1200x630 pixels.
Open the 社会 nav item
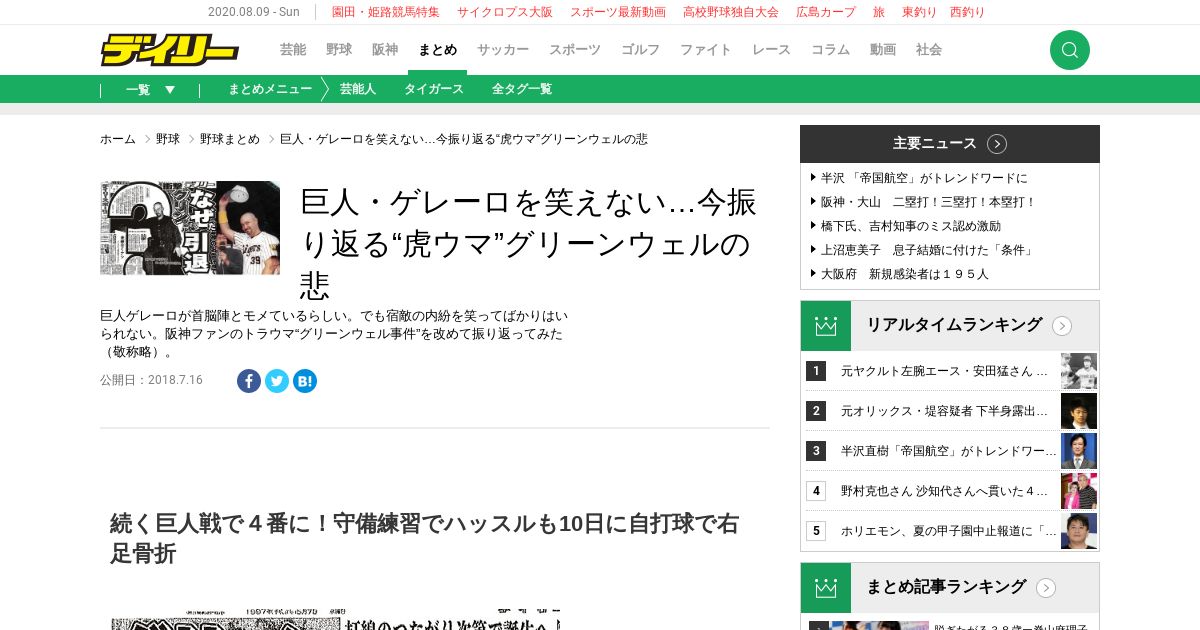[x=929, y=50]
